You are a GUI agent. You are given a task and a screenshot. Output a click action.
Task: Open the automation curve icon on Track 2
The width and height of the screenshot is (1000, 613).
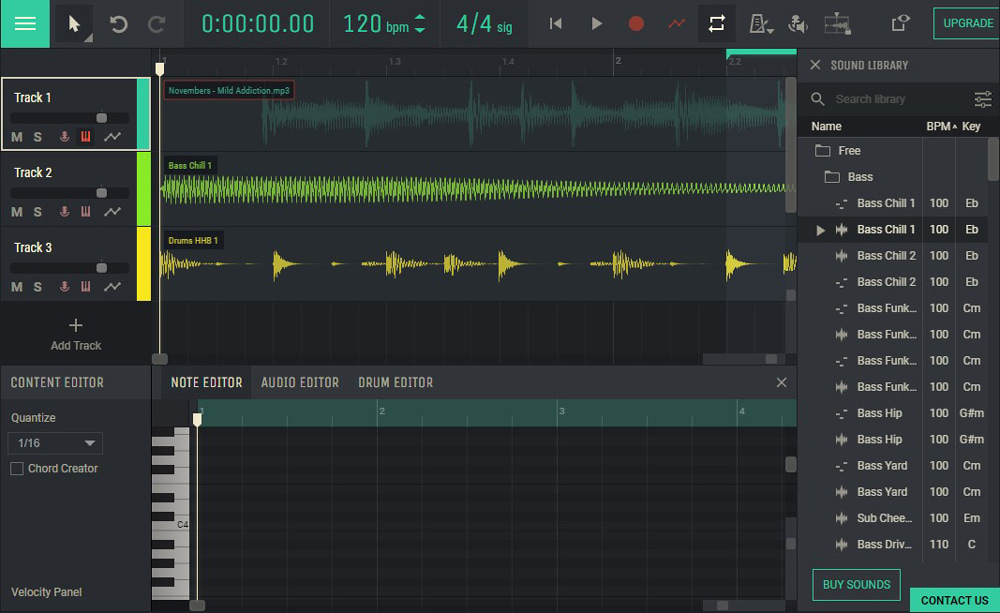112,212
